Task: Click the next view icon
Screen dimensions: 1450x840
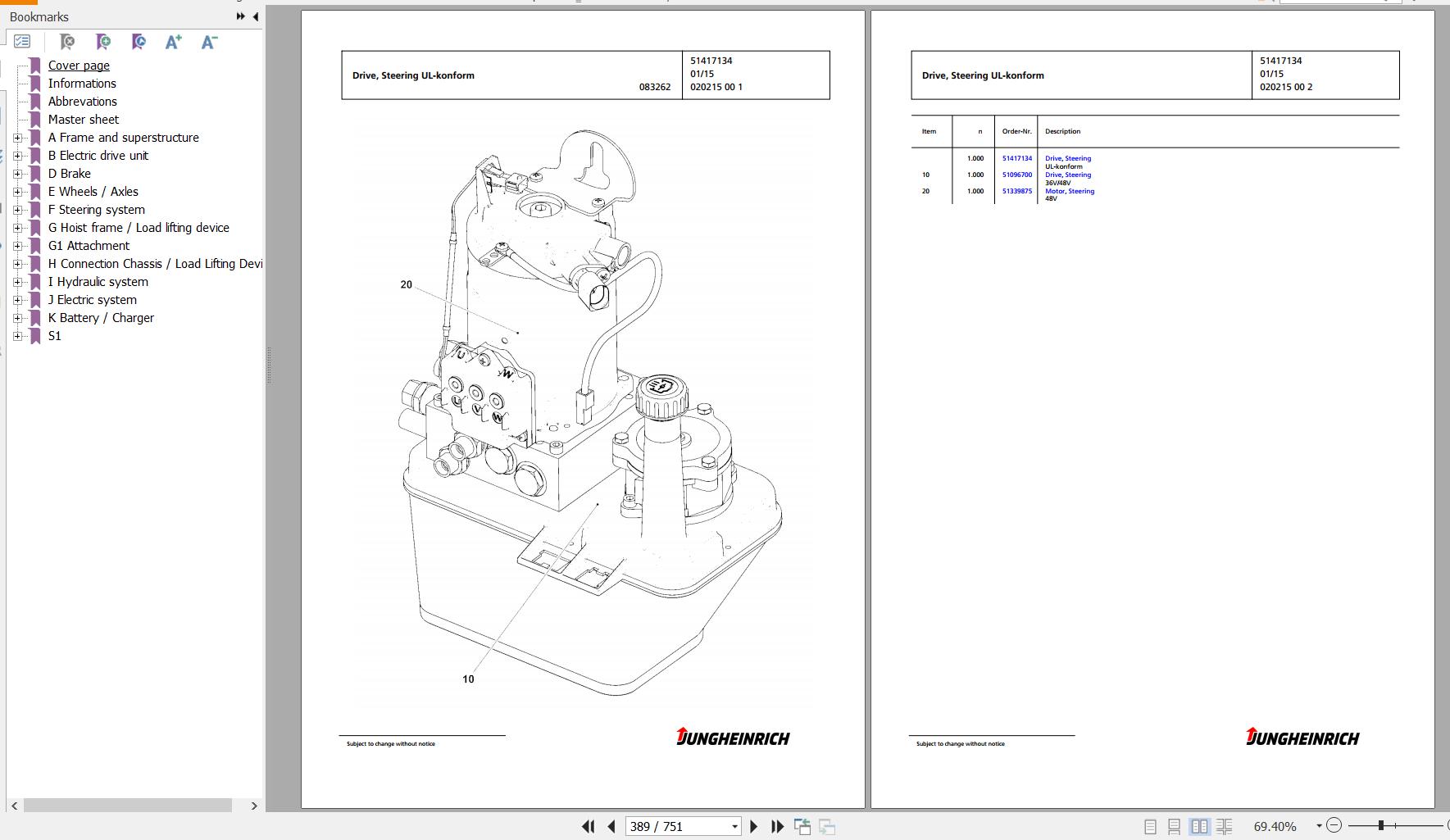Action: [x=827, y=826]
